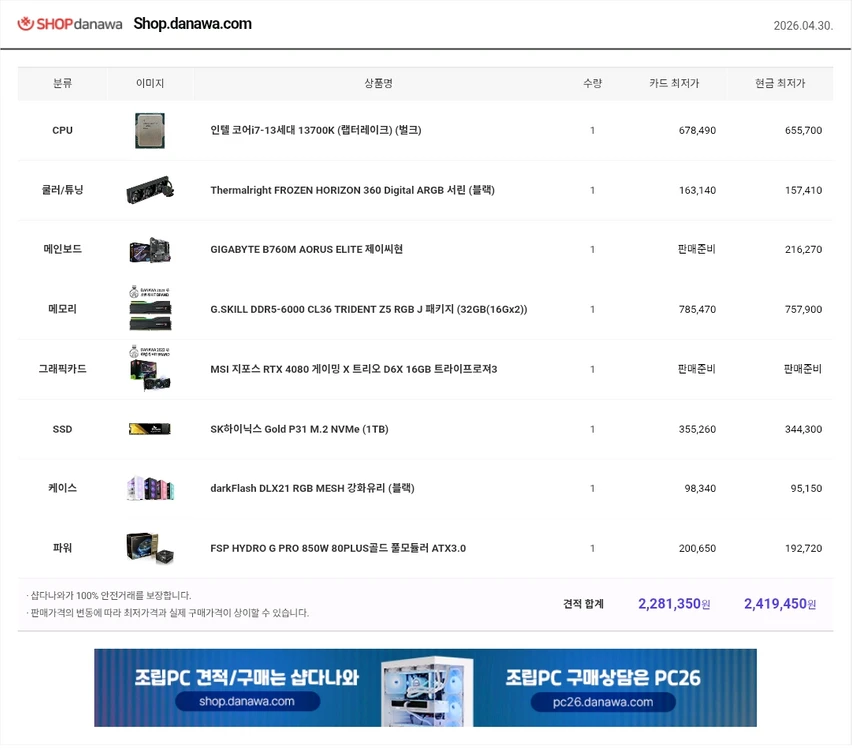The width and height of the screenshot is (852, 750).
Task: Click the 수량 column header
Action: tap(592, 83)
